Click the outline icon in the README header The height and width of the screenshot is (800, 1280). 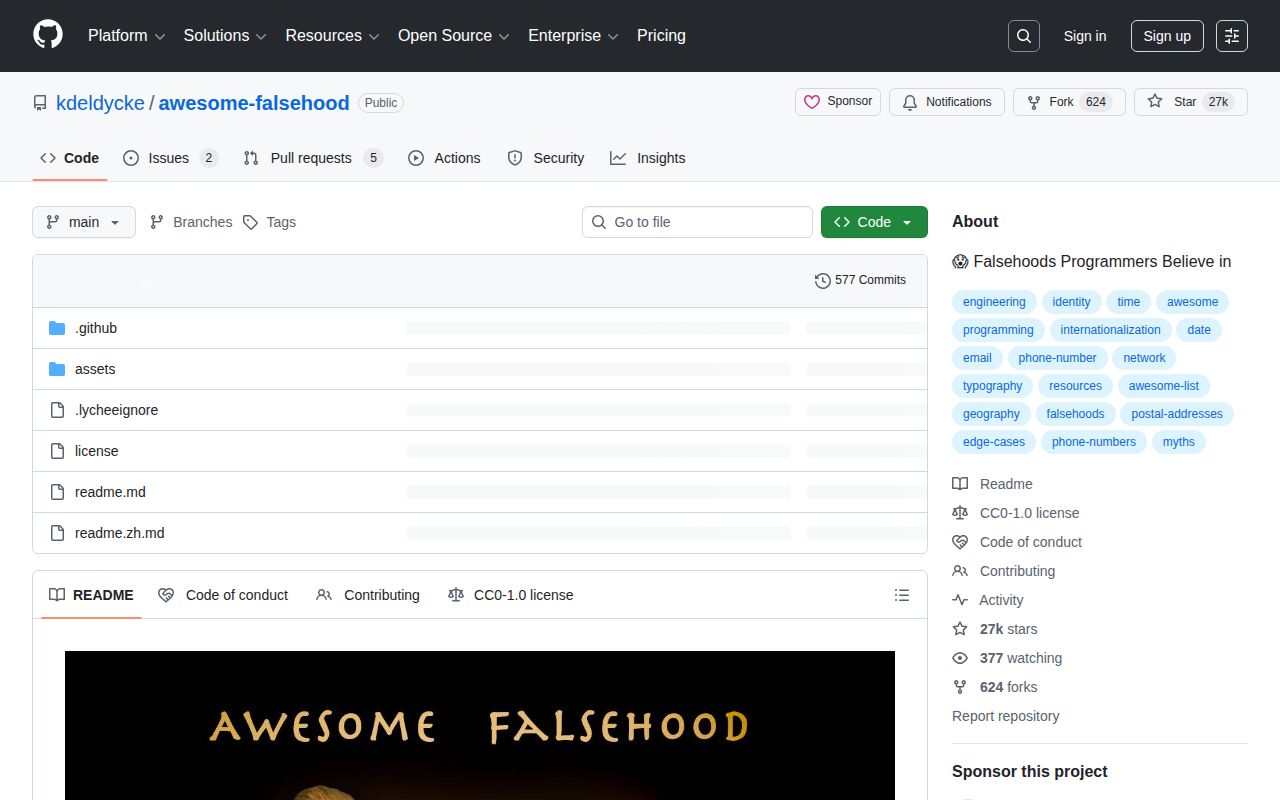tap(901, 595)
